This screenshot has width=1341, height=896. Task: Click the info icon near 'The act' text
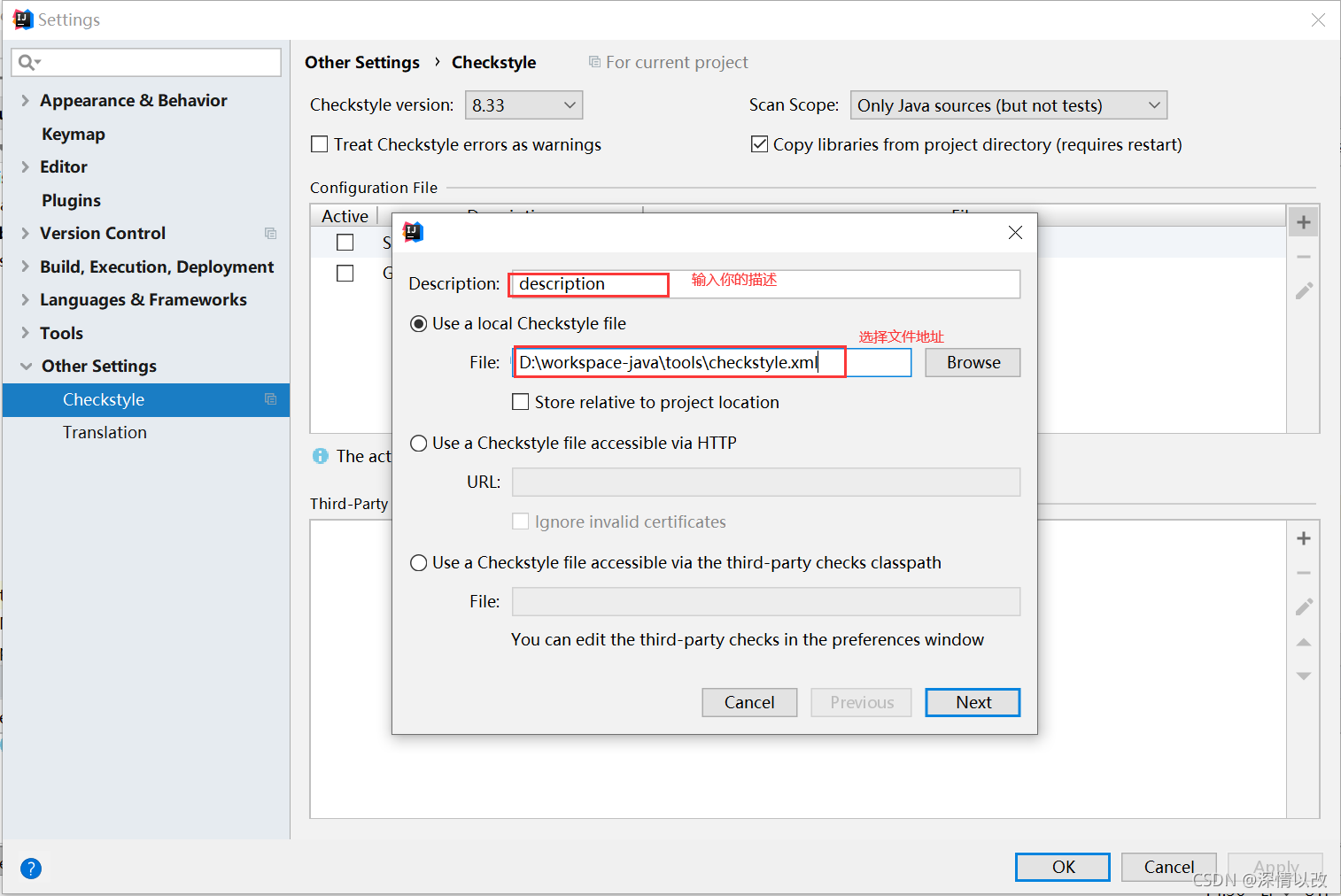tap(321, 456)
